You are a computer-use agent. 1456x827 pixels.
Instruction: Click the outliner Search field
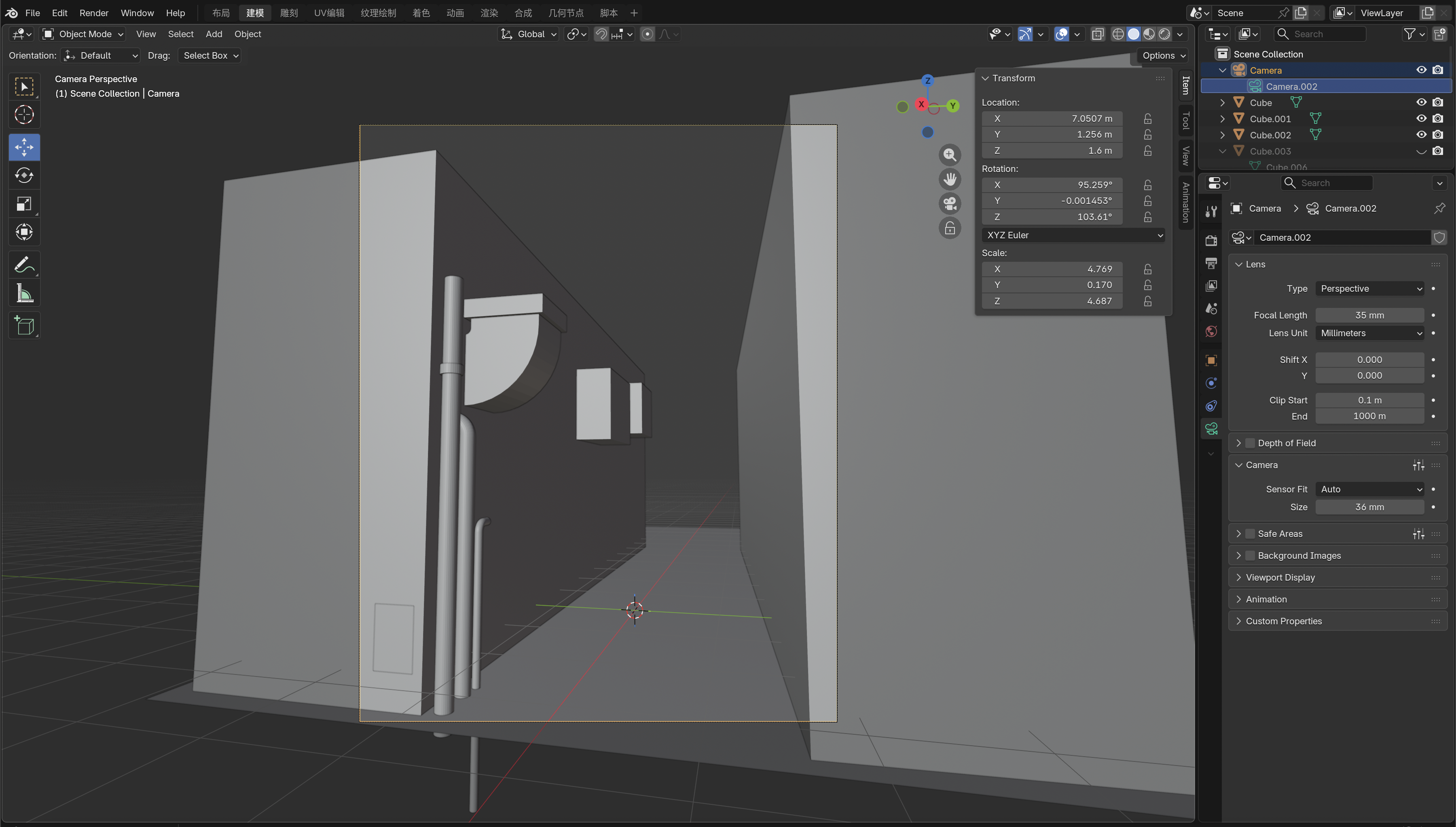tap(1319, 34)
